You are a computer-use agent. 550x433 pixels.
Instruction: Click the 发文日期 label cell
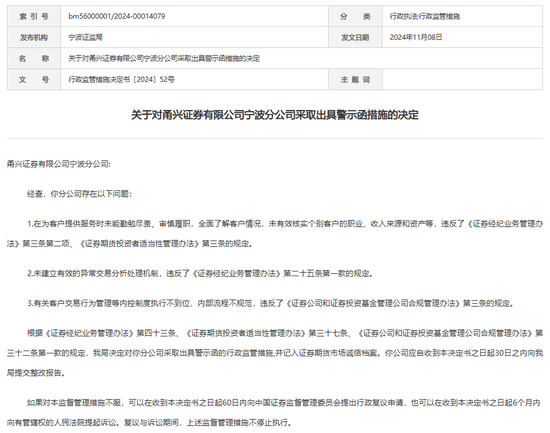click(355, 37)
